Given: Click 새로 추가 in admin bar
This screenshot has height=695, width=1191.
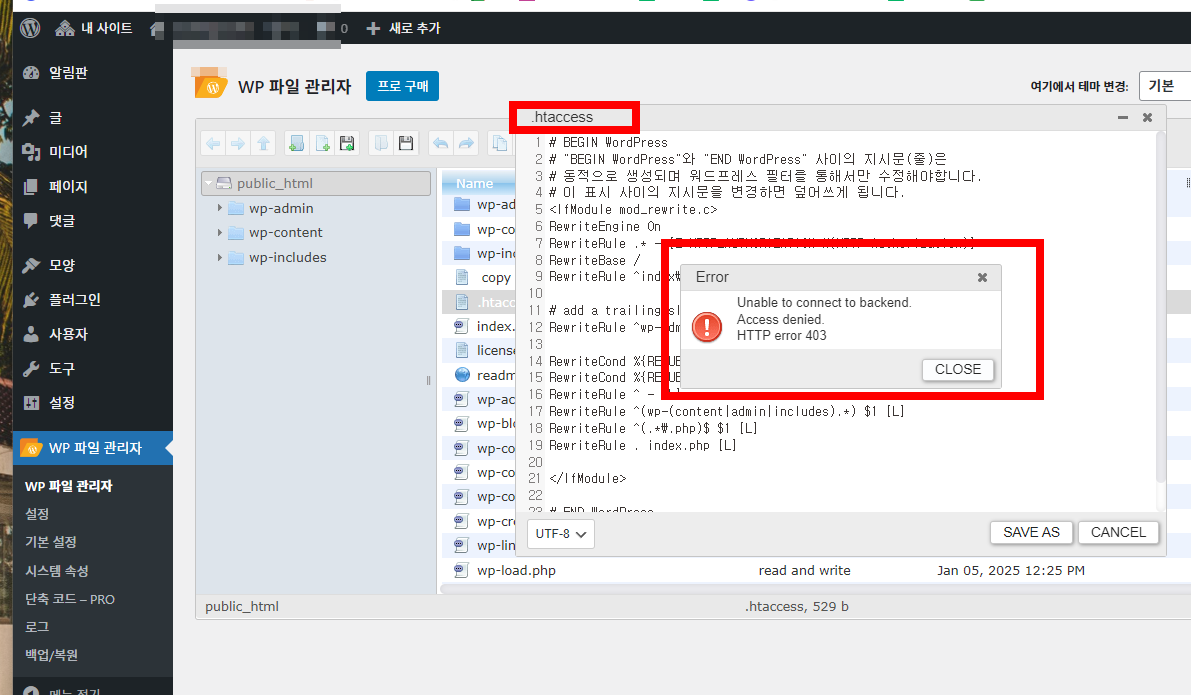Looking at the screenshot, I should tap(403, 28).
